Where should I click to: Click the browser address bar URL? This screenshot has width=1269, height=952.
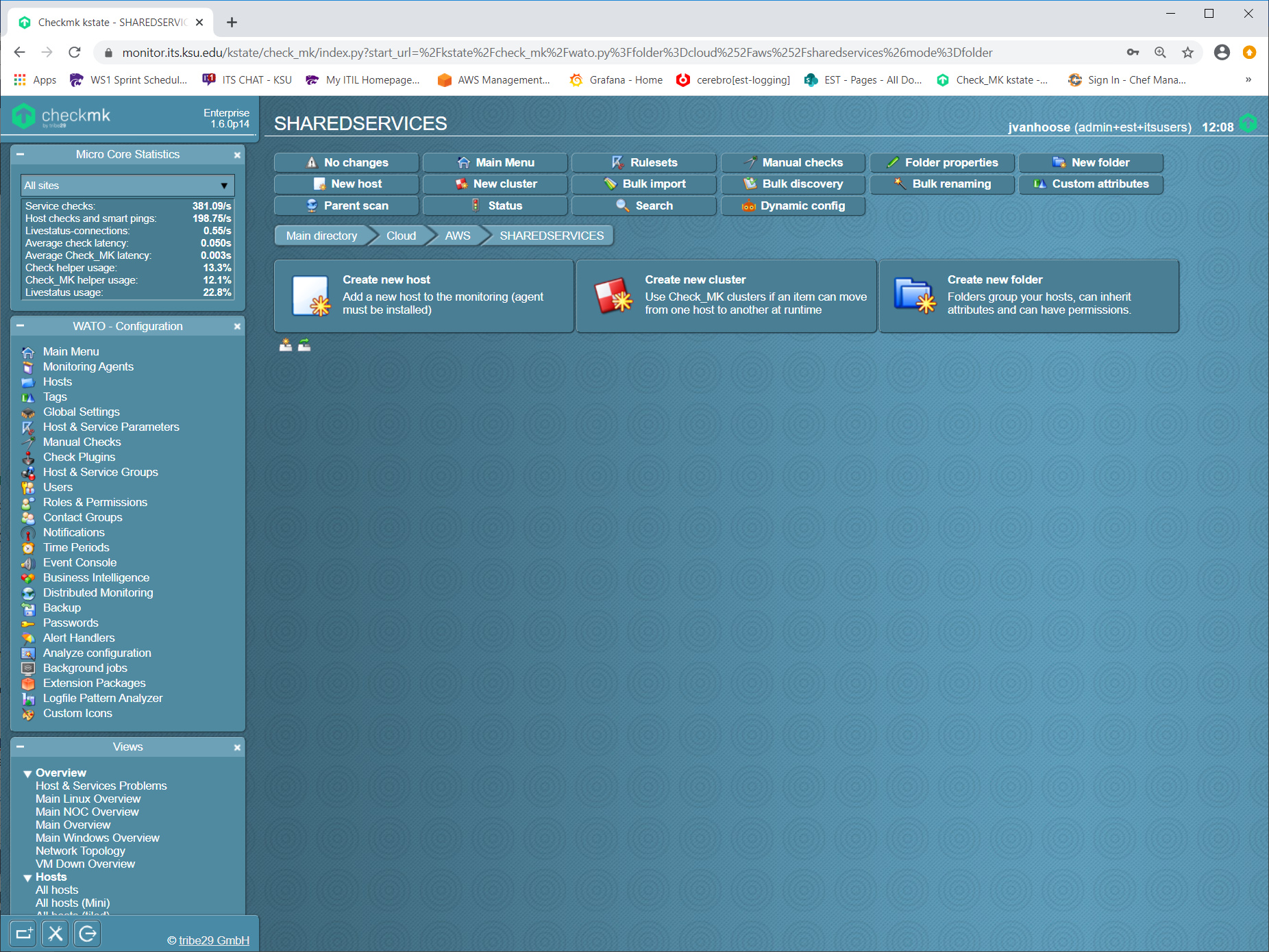556,53
